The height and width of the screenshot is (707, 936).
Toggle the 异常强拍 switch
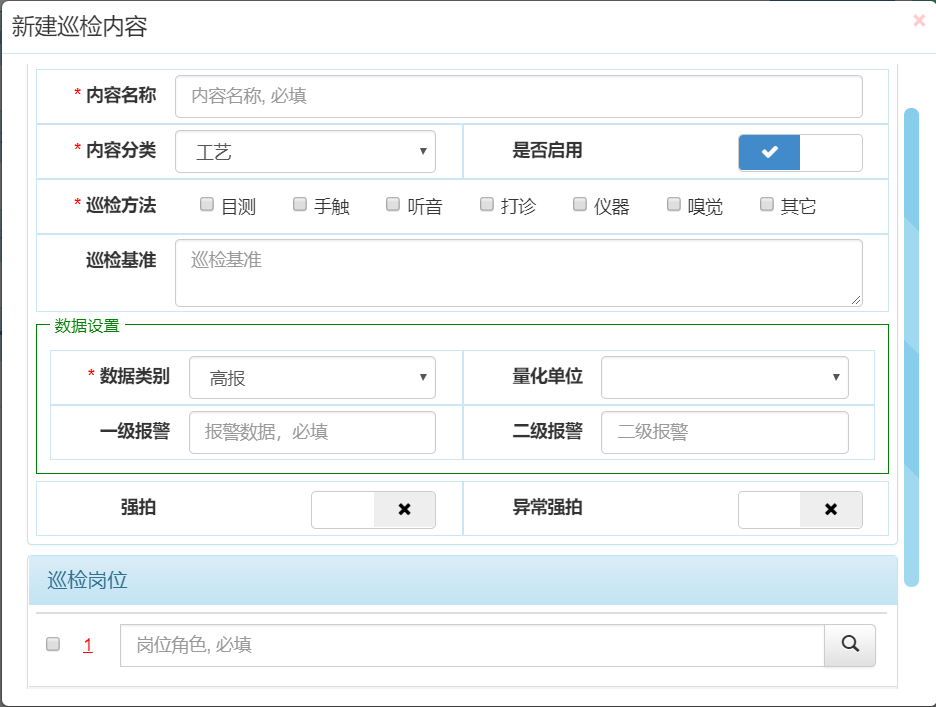pos(800,509)
